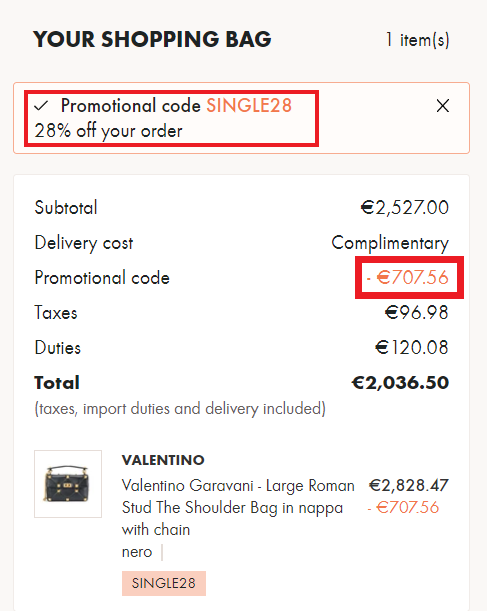Click the -€707.56 discount in the summary
The height and width of the screenshot is (611, 487).
coord(408,277)
